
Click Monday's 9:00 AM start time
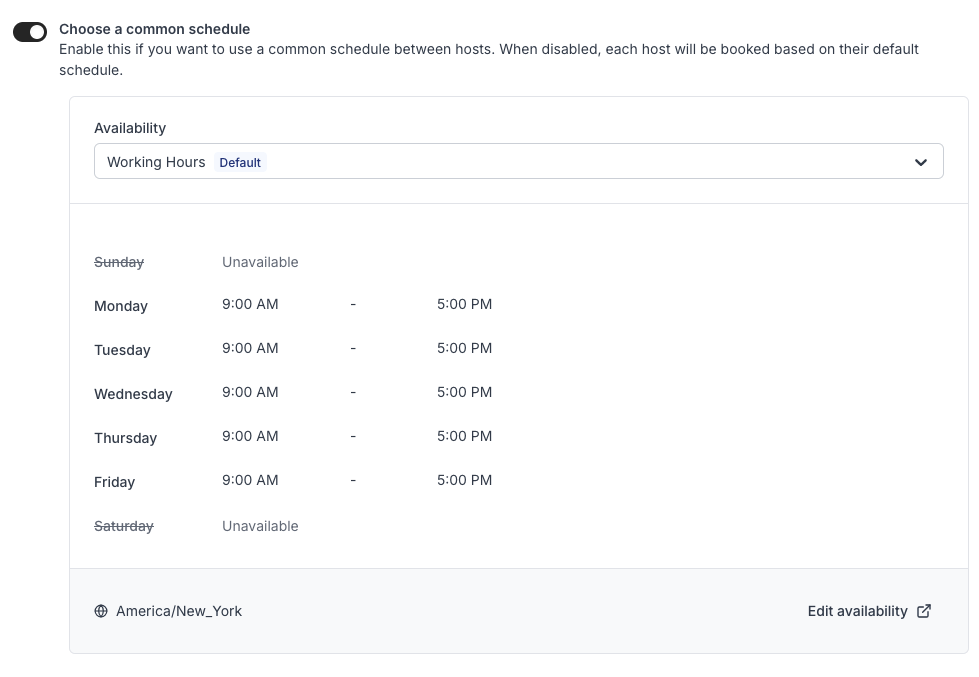point(250,304)
